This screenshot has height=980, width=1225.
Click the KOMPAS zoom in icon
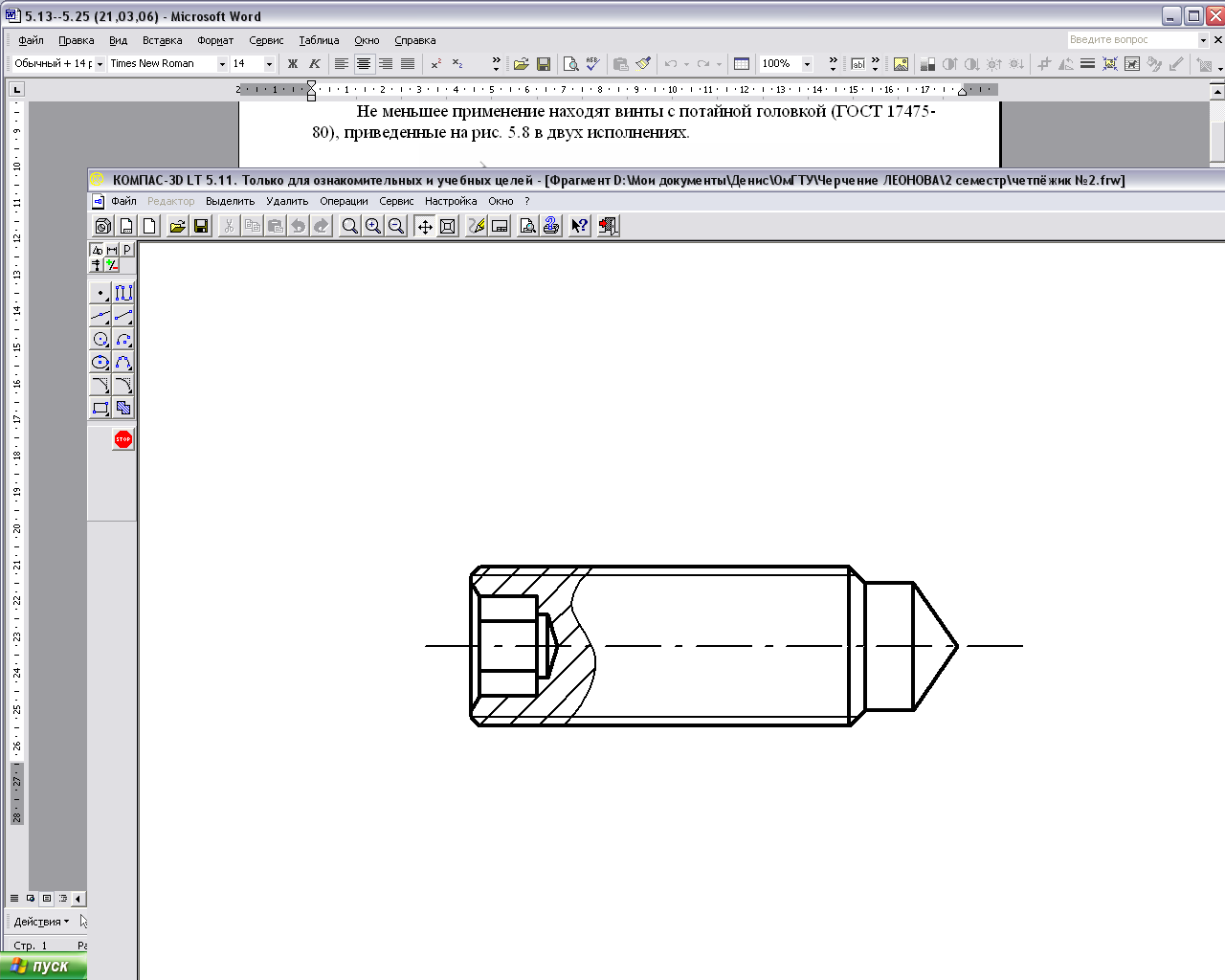point(373,226)
